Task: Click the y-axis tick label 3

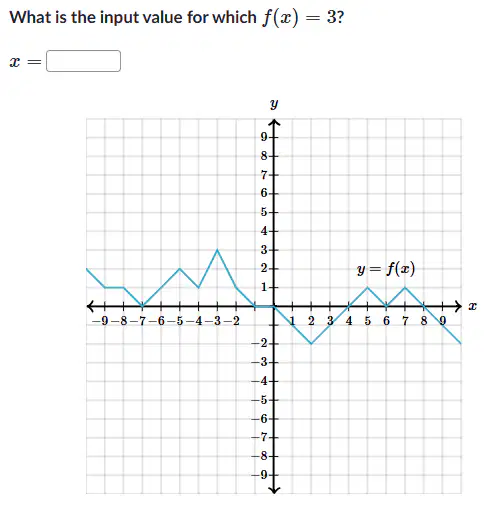Action: (264, 250)
